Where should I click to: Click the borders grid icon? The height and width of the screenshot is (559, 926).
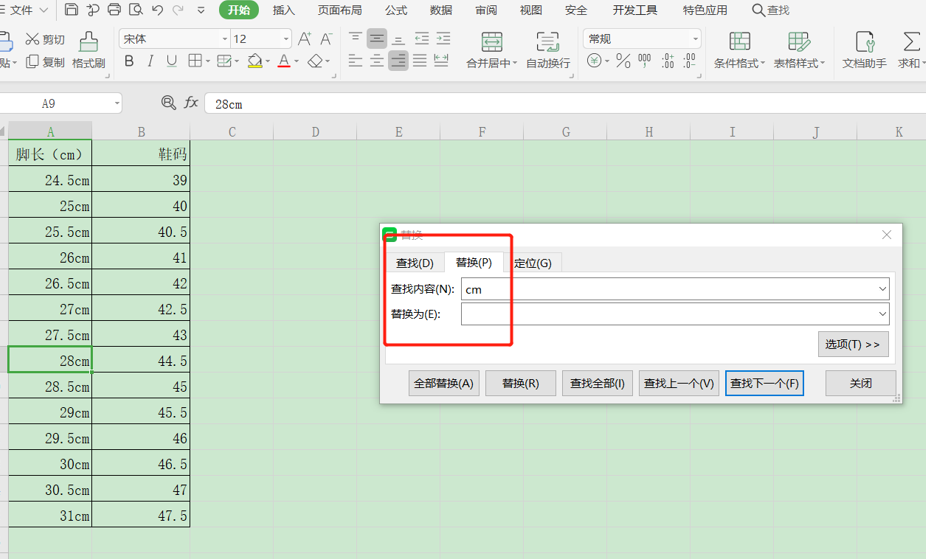tap(195, 61)
